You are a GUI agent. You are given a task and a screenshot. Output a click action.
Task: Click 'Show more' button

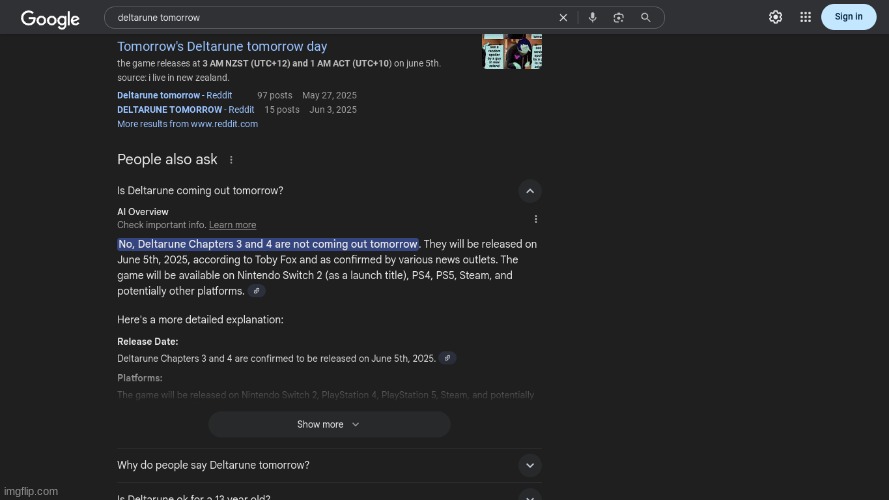(x=329, y=424)
